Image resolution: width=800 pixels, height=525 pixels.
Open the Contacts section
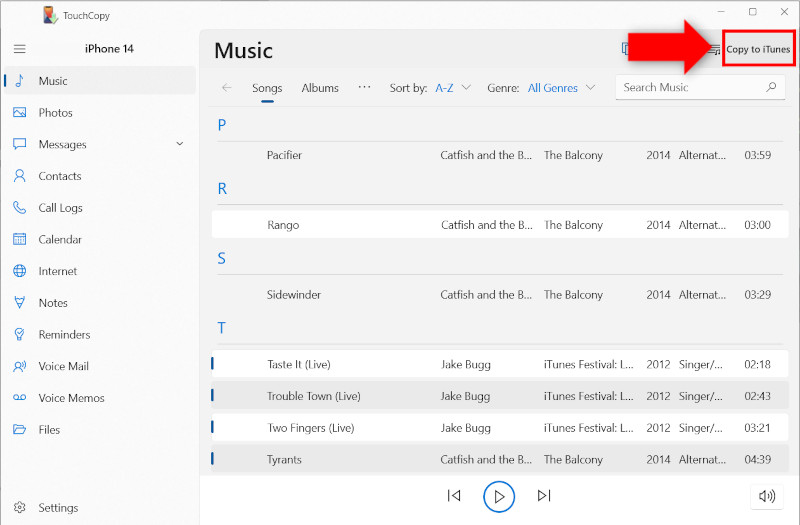100,176
